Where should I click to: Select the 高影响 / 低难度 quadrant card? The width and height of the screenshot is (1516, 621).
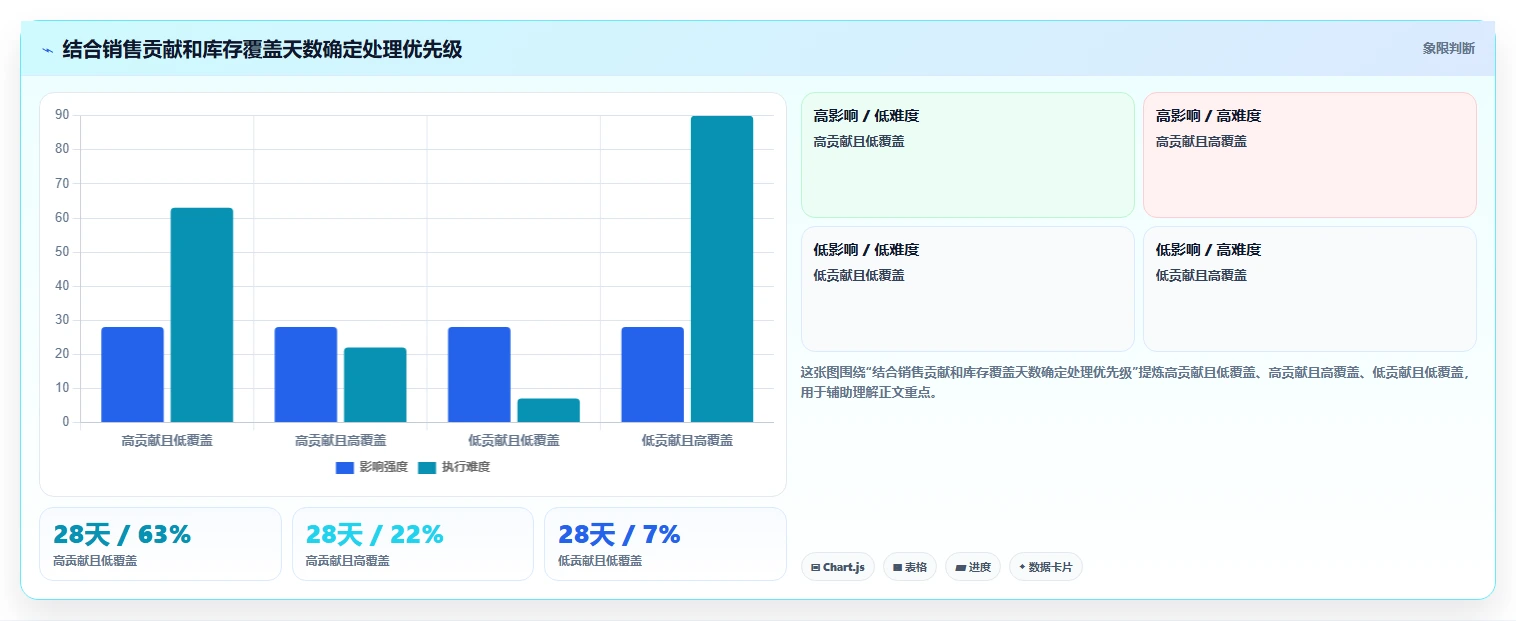pyautogui.click(x=968, y=155)
